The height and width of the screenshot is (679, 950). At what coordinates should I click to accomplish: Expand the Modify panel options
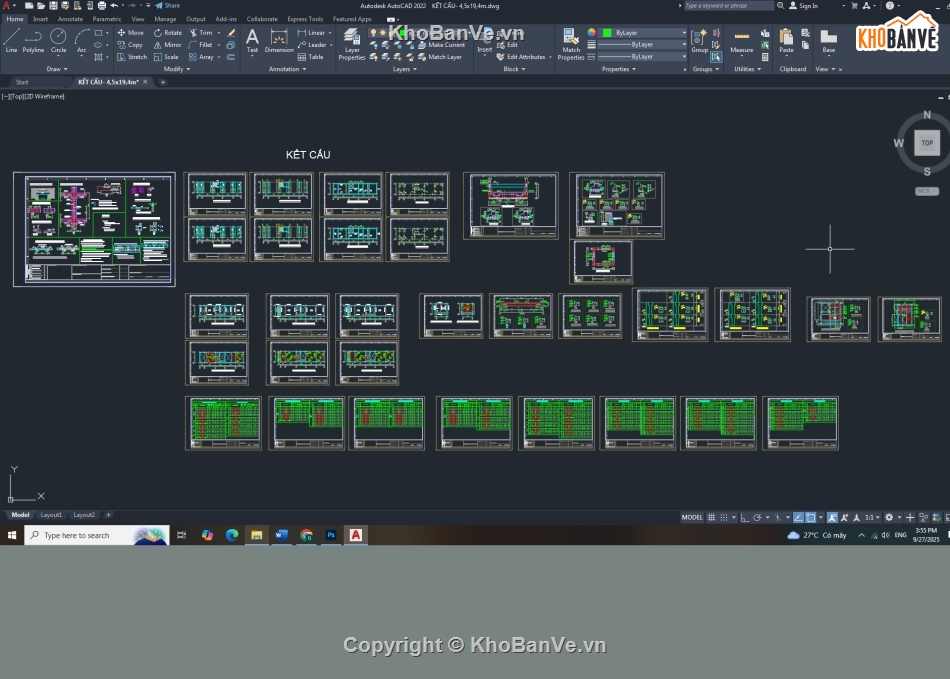pyautogui.click(x=176, y=69)
